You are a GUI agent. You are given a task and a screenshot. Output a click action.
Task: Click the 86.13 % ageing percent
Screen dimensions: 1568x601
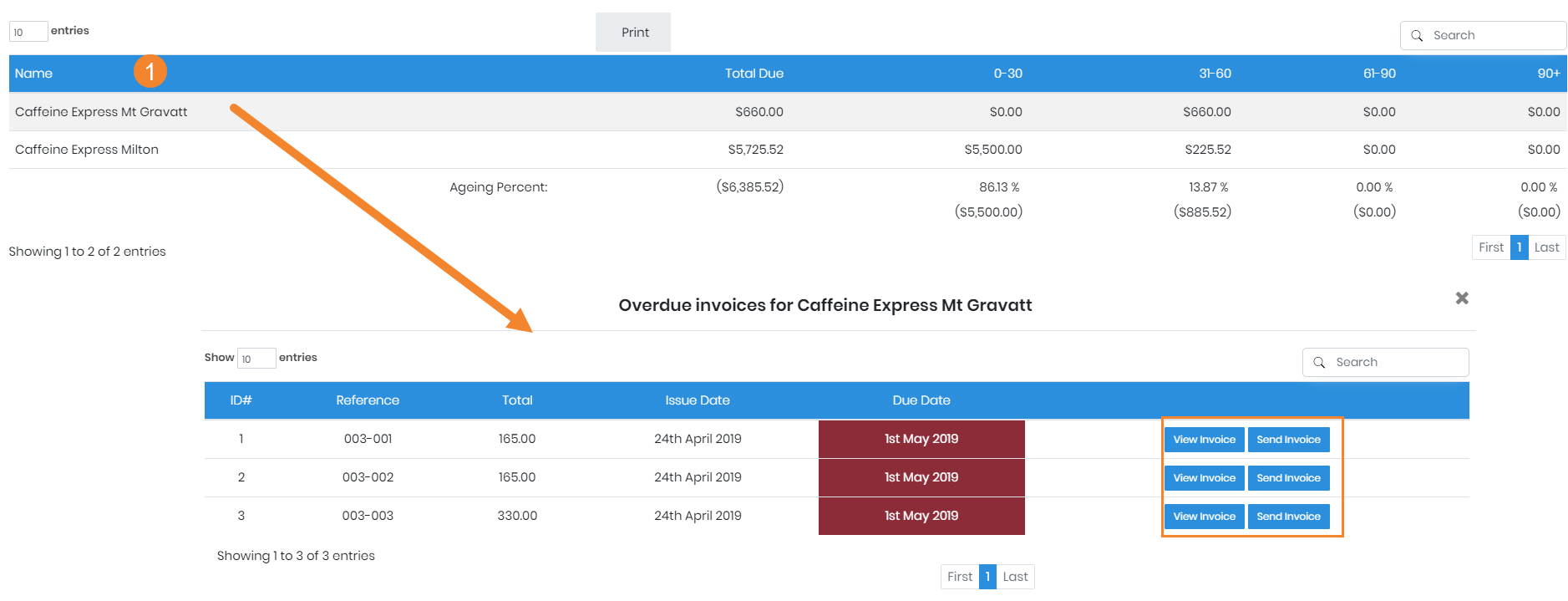pos(999,187)
